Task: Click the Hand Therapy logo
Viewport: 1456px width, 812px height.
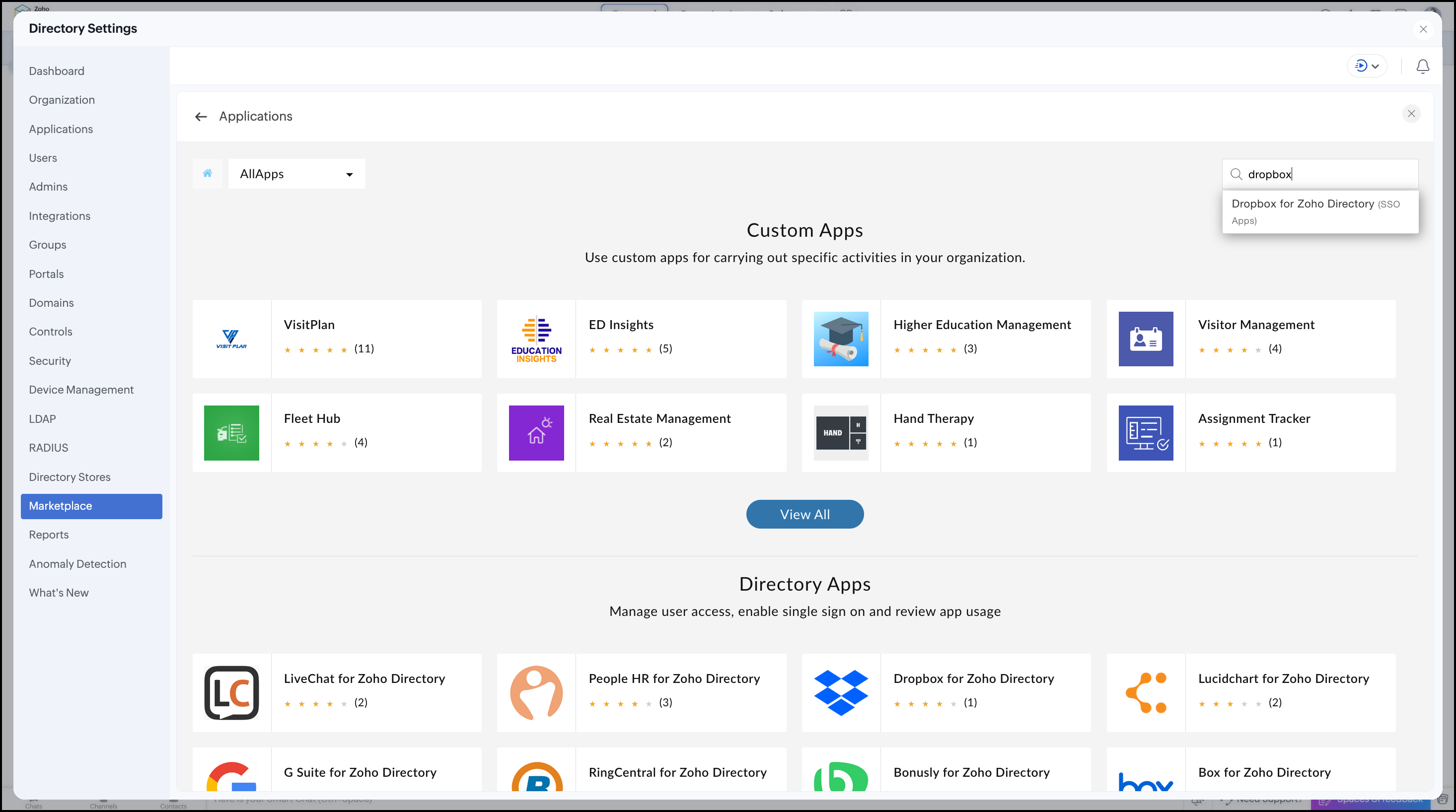Action: 841,433
